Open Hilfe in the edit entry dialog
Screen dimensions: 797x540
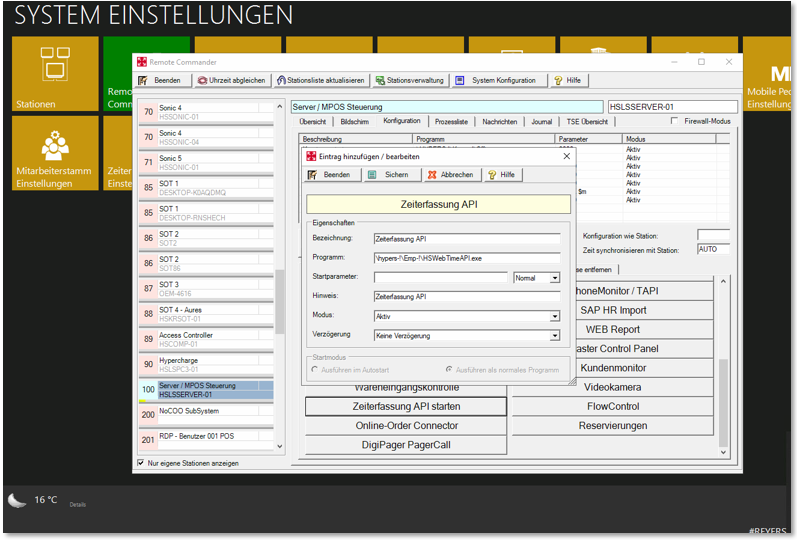[x=503, y=174]
